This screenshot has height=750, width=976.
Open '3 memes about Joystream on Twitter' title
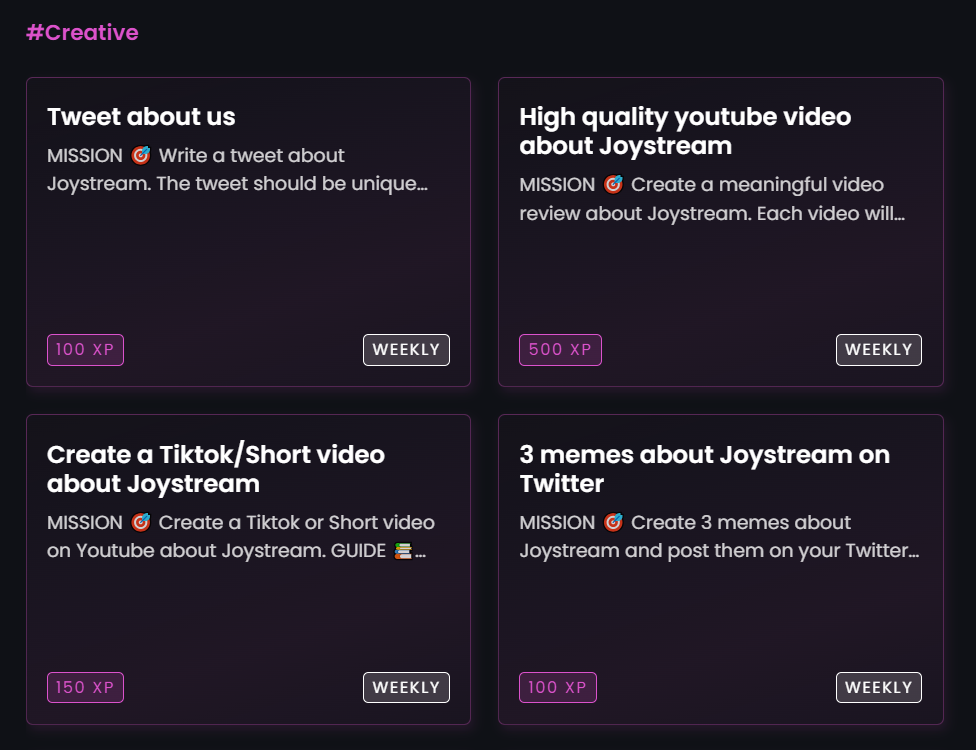pos(705,469)
